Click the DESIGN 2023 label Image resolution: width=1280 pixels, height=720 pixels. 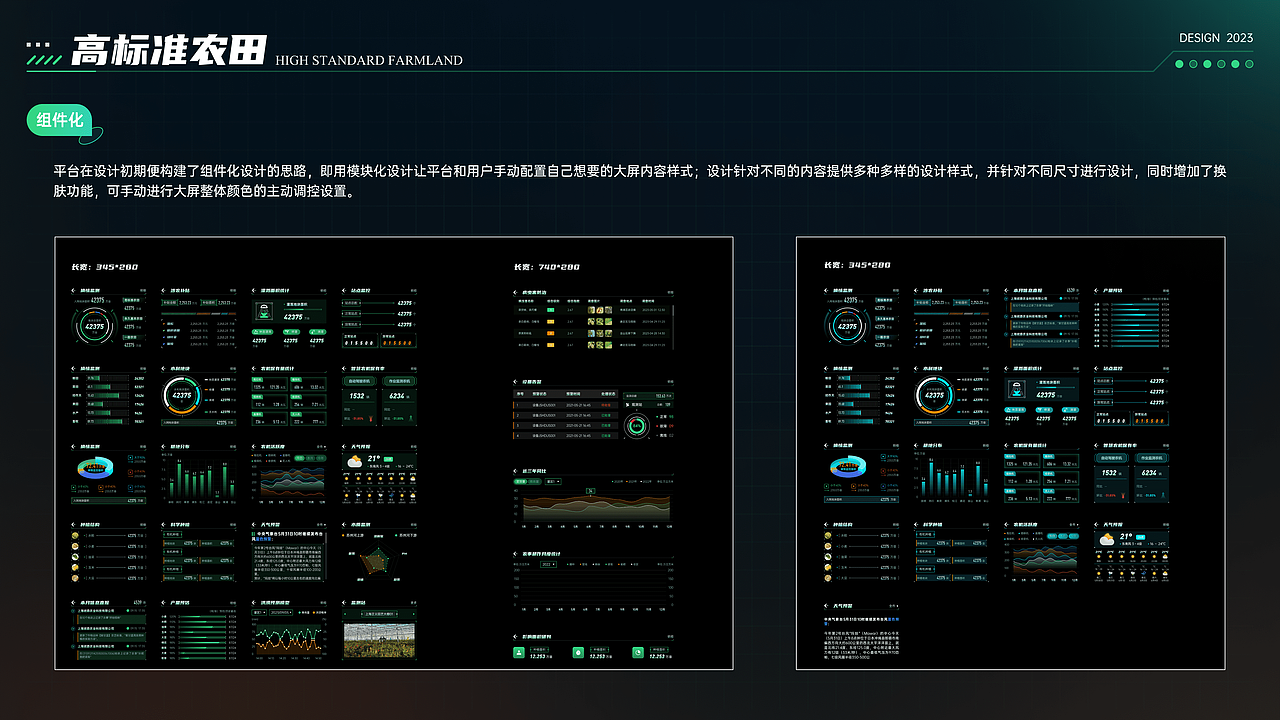1215,38
